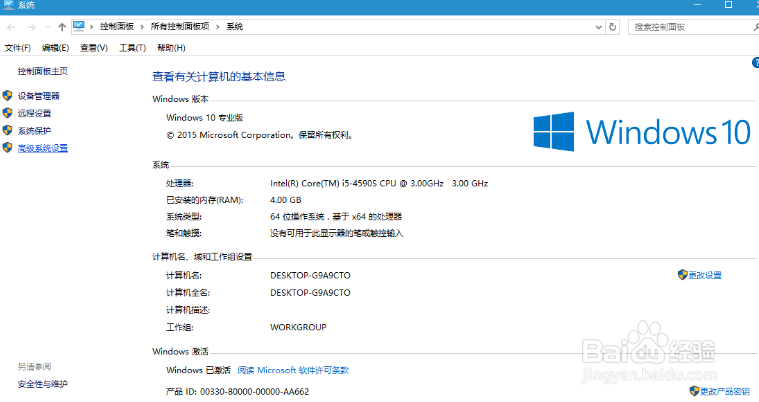Image resolution: width=759 pixels, height=402 pixels.
Task: Open 远程设置 from sidebar
Action: click(34, 113)
